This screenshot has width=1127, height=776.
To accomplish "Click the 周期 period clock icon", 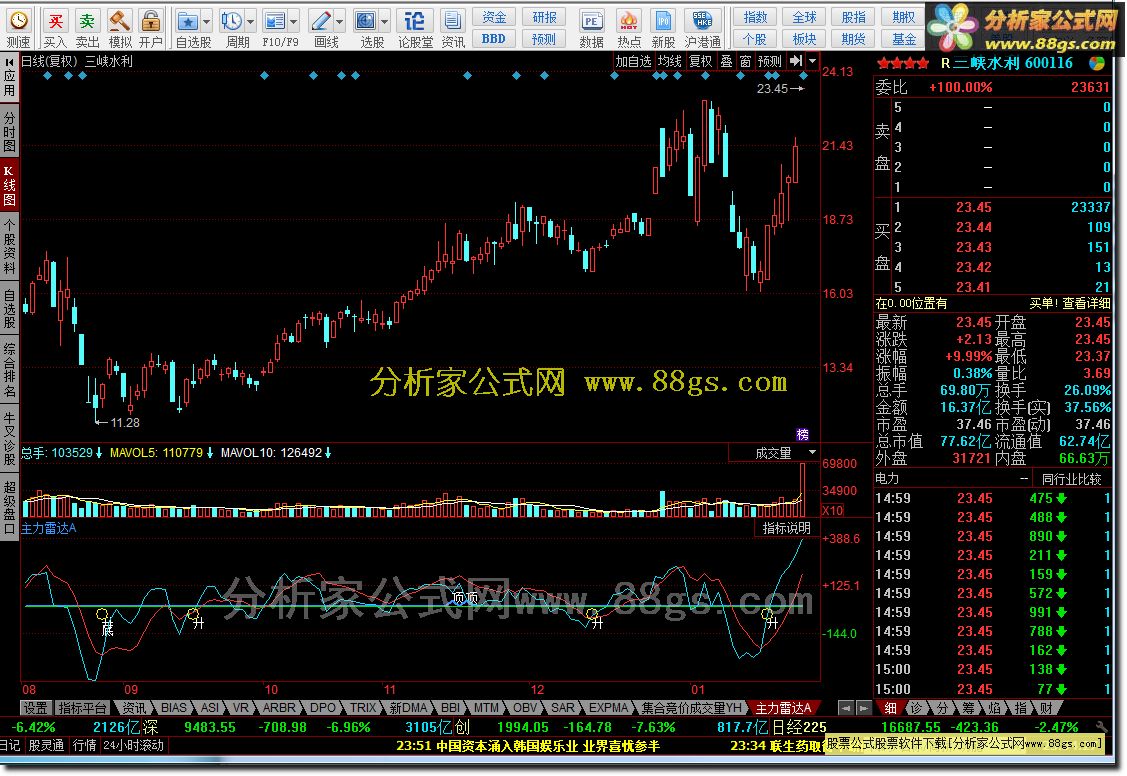I will click(x=231, y=21).
